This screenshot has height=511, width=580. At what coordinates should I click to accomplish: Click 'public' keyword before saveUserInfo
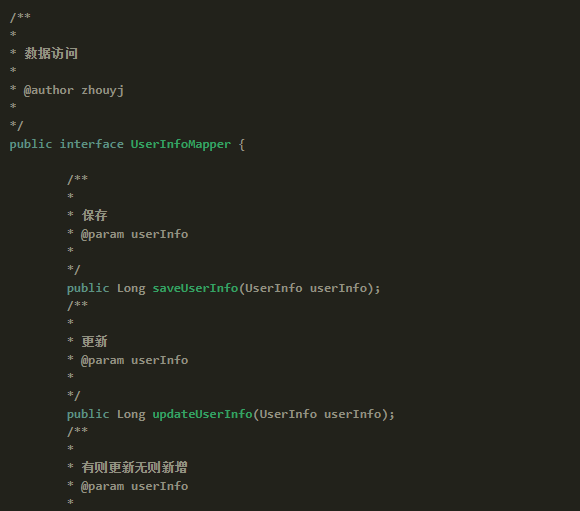[x=88, y=288]
